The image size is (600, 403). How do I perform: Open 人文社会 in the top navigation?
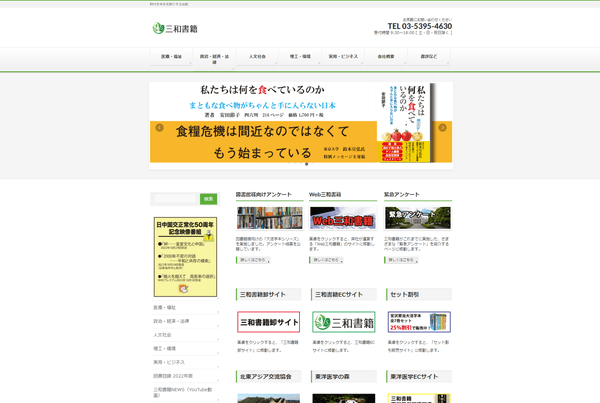[x=257, y=57]
